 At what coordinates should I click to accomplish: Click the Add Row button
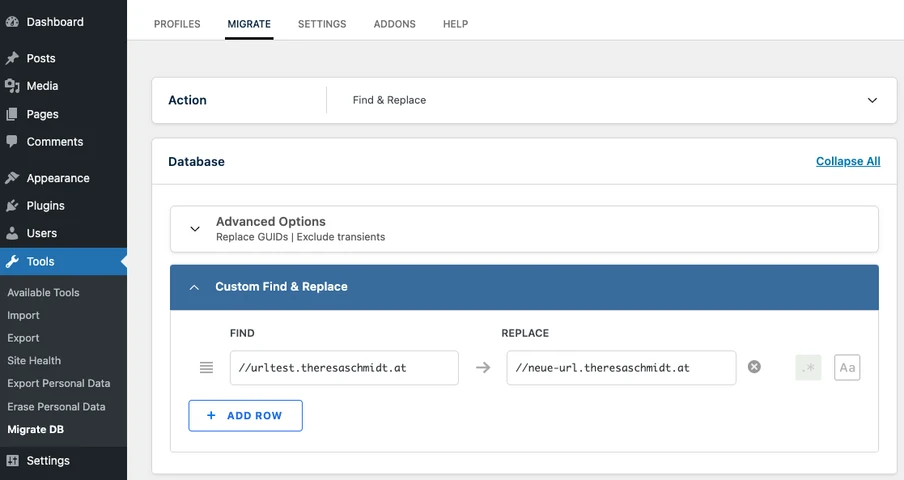[x=246, y=415]
